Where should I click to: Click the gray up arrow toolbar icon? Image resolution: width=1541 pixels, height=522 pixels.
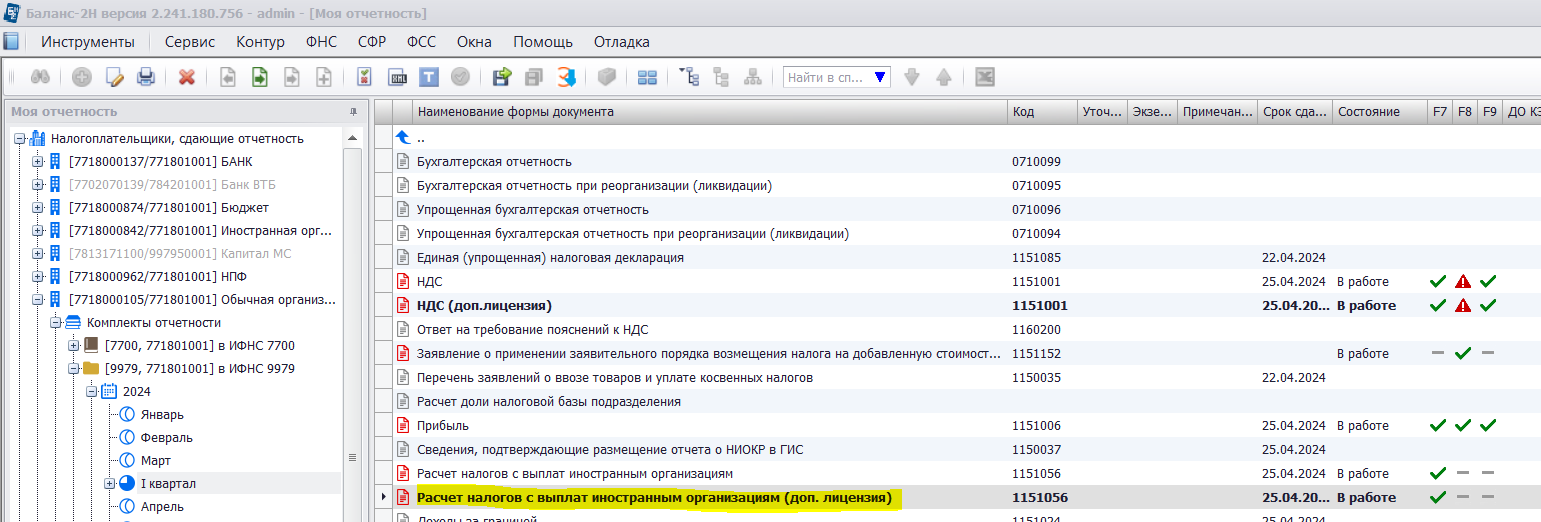(x=943, y=77)
